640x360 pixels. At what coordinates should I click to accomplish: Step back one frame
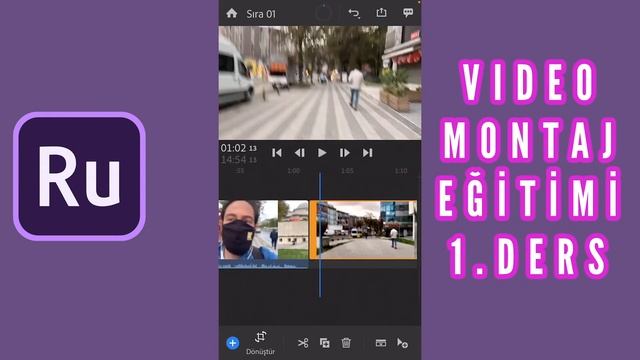(x=300, y=153)
